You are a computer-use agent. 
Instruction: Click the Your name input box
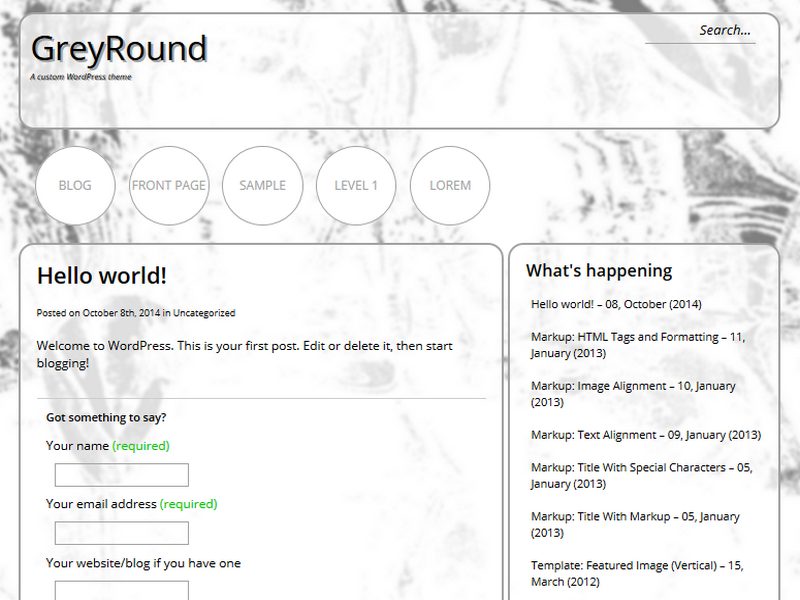pos(121,475)
